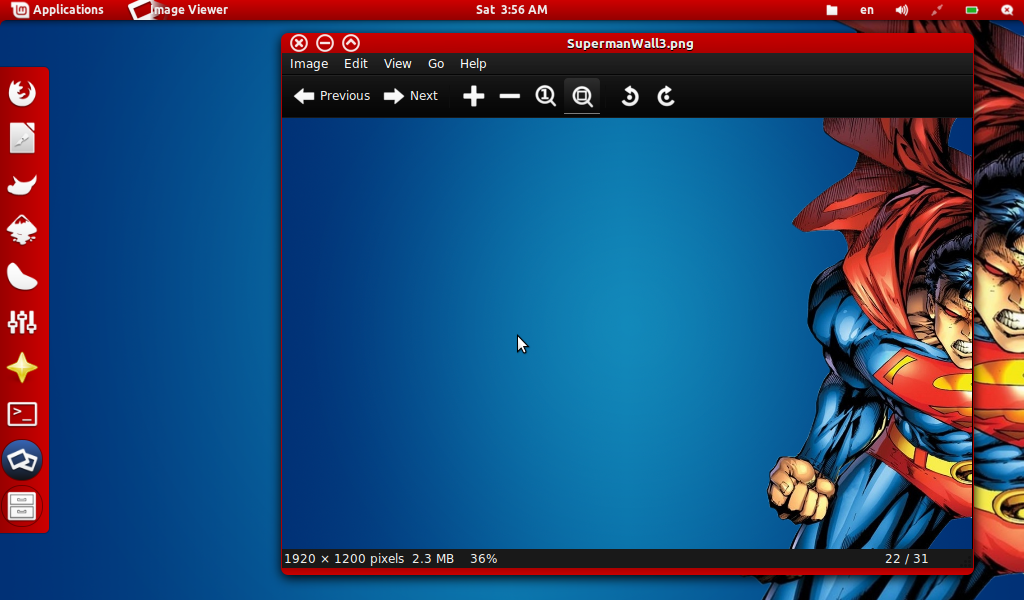1024x600 pixels.
Task: Zoom in with the plus icon
Action: [x=473, y=96]
